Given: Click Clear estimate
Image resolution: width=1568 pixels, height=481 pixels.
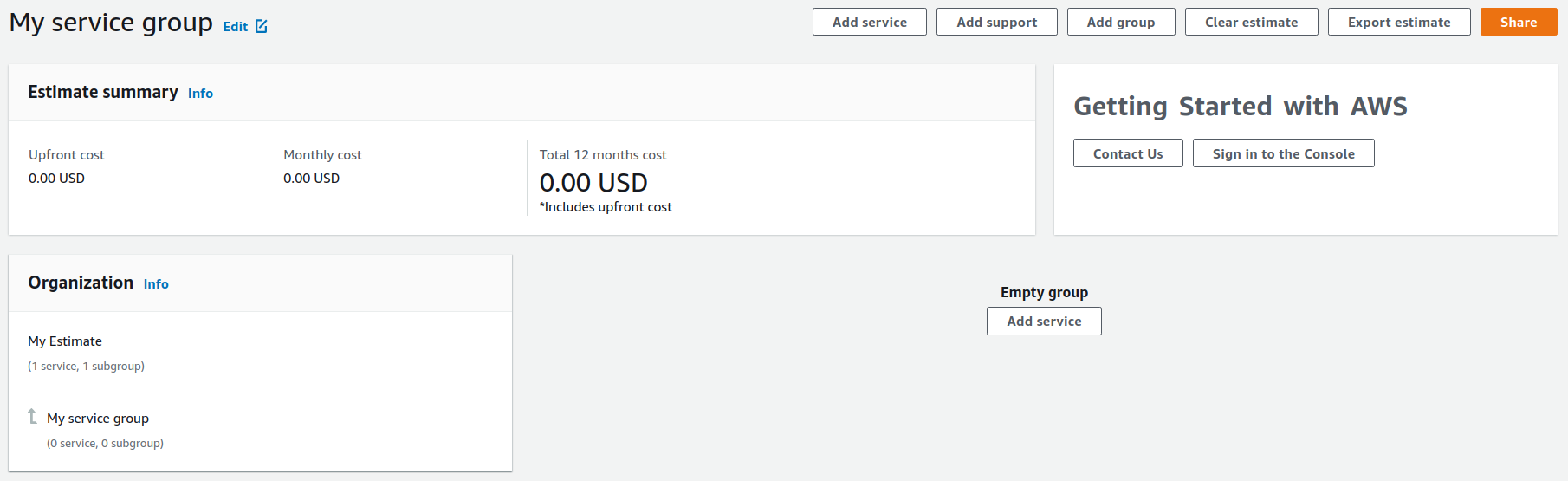Looking at the screenshot, I should (x=1251, y=23).
